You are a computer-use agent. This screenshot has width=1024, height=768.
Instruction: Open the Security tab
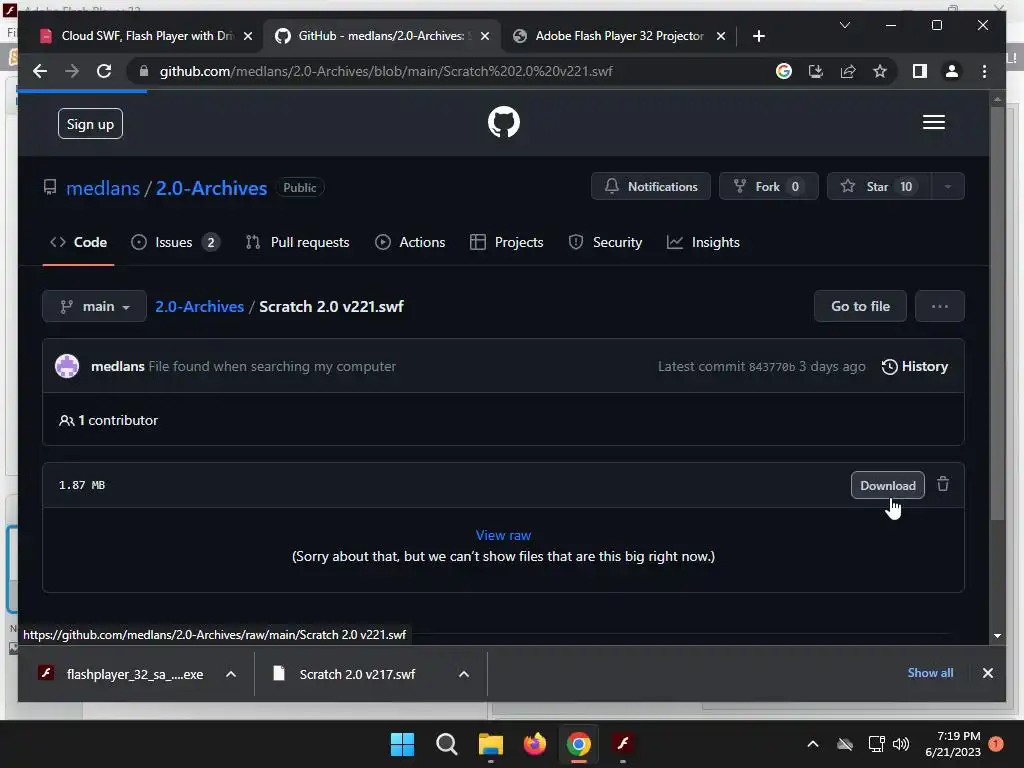click(605, 242)
